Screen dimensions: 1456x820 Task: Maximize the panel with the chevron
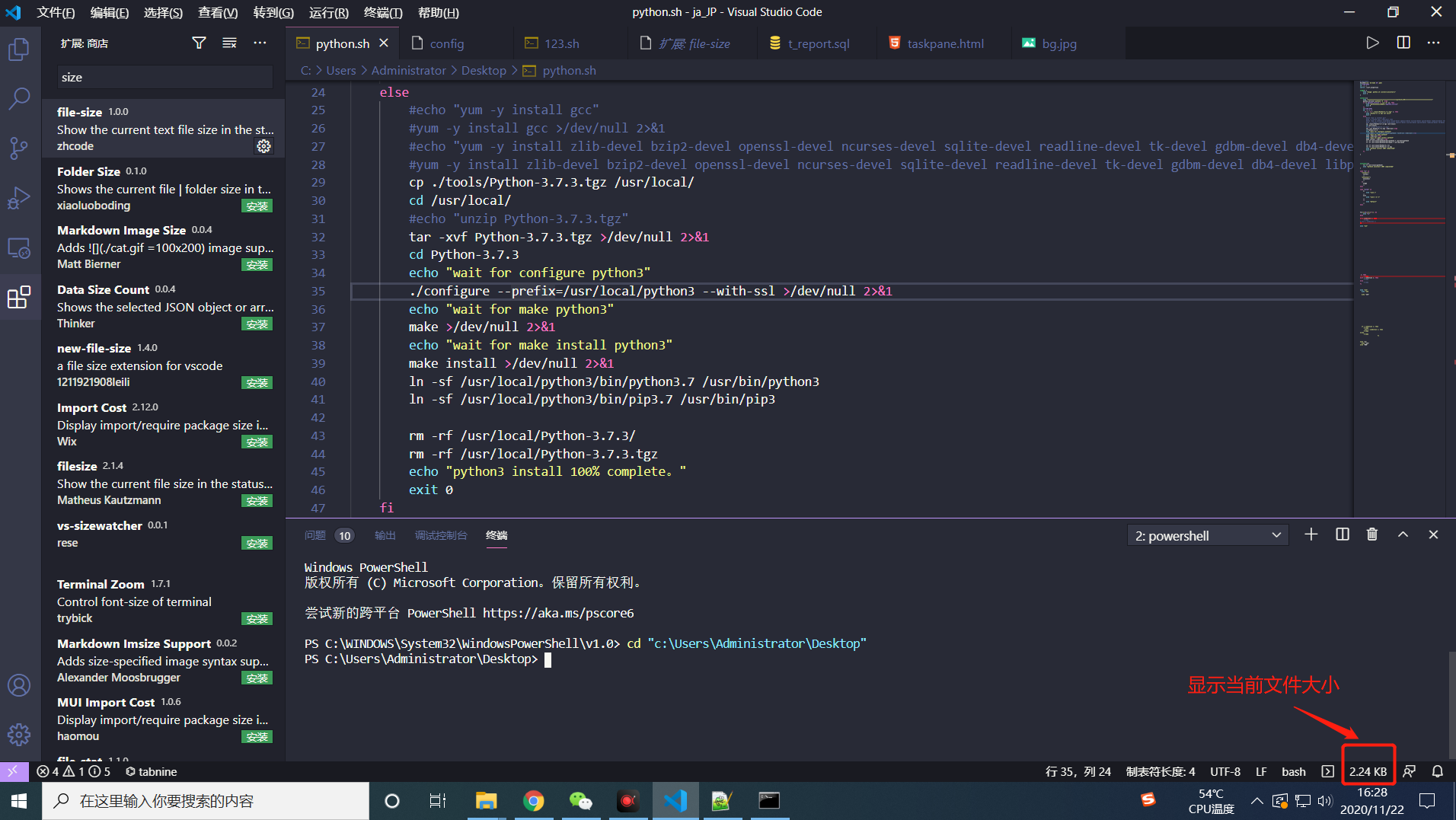click(x=1402, y=534)
